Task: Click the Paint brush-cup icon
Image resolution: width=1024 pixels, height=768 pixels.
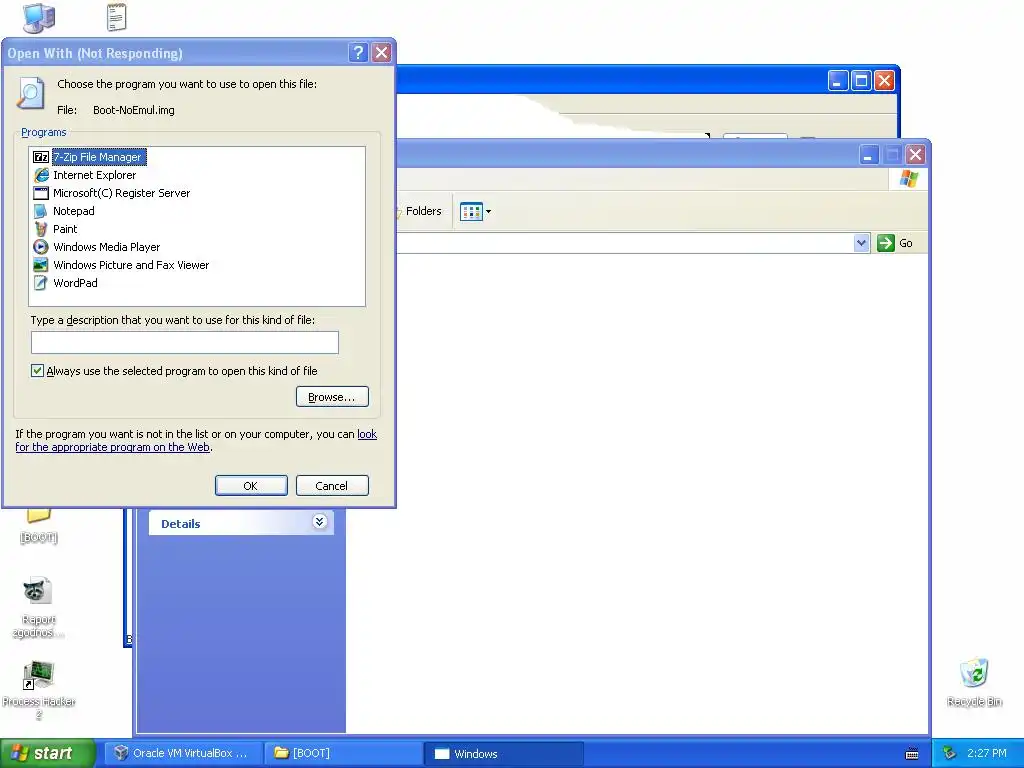Action: coord(40,229)
